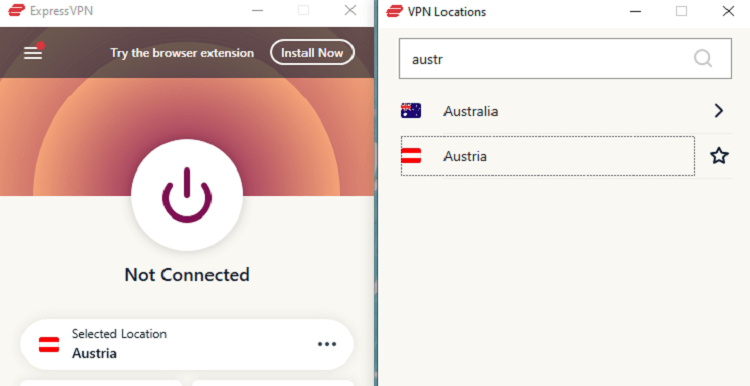
Task: Click the Try the browser extension text
Action: tap(182, 53)
